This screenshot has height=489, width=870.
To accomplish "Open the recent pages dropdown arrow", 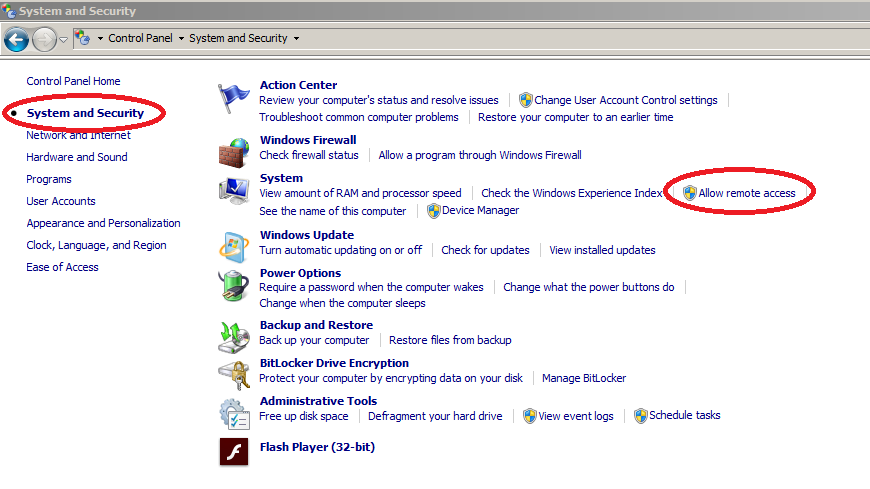I will (64, 39).
